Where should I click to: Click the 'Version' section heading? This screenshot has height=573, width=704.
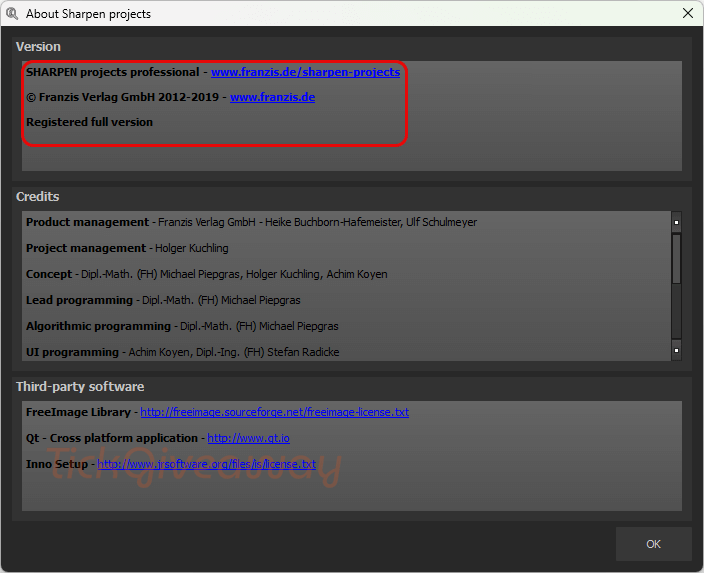tap(38, 47)
